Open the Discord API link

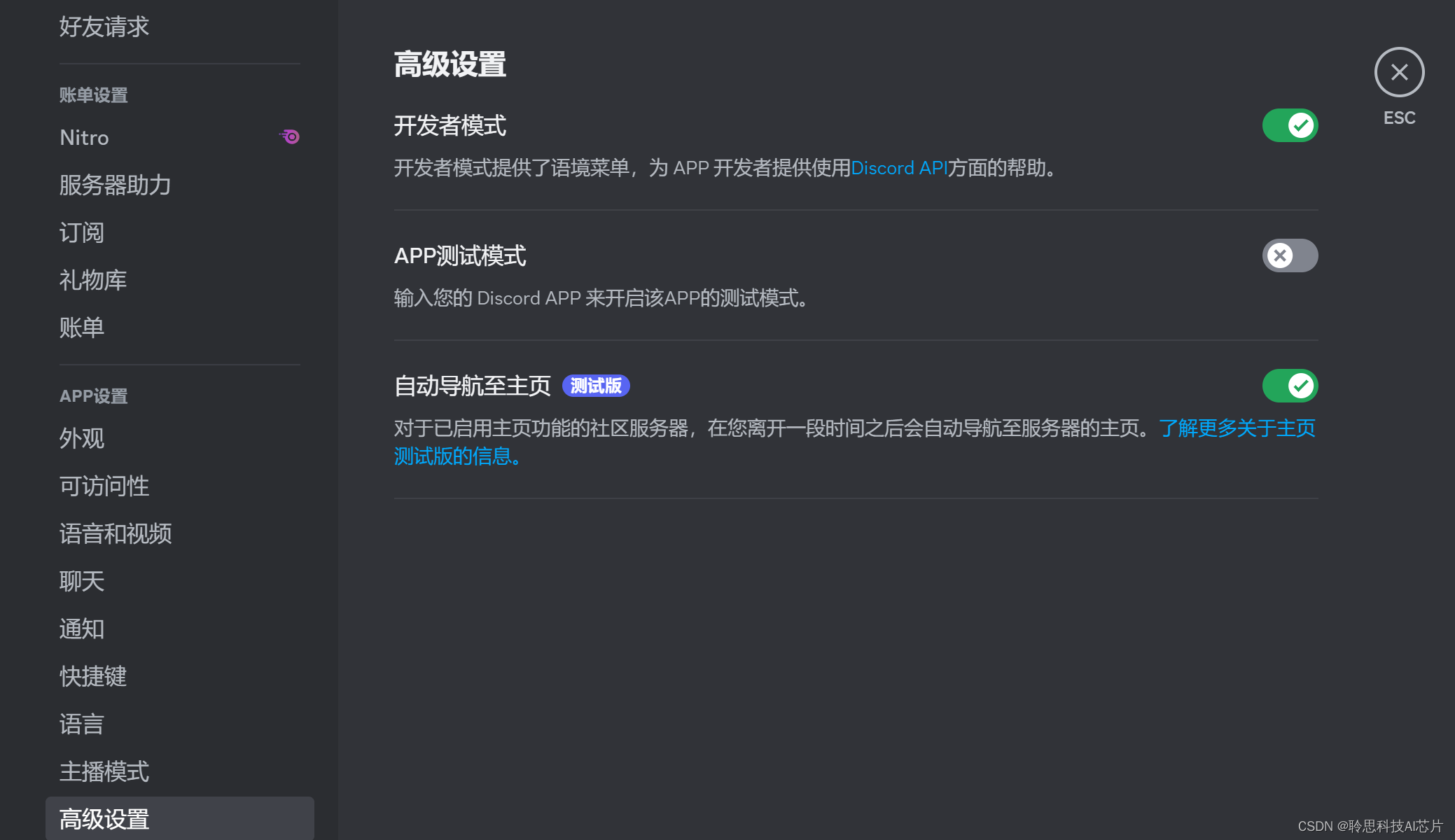[x=899, y=168]
